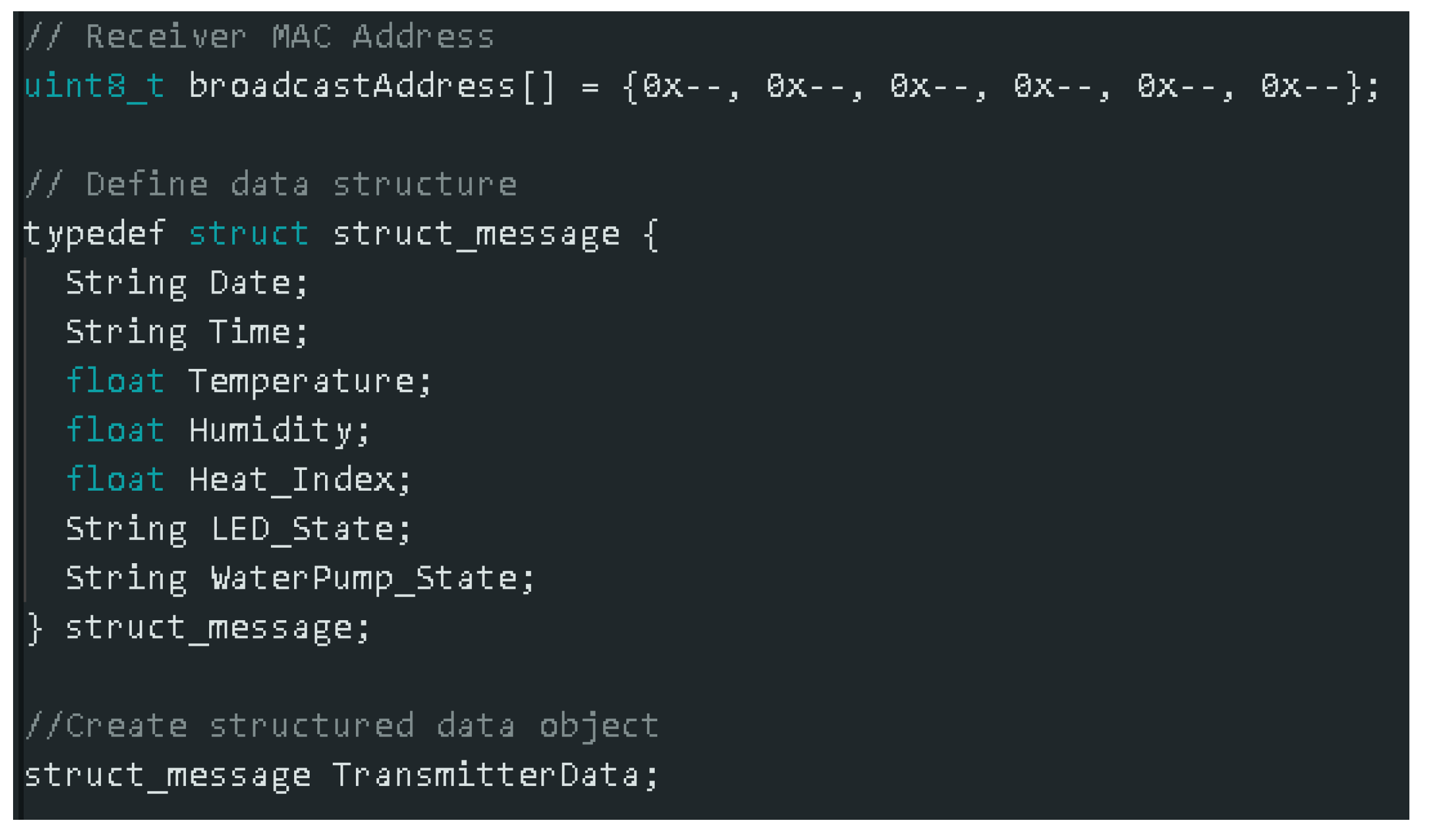Image resolution: width=1429 pixels, height=840 pixels.
Task: Click the 'Receiver MAC Address' comment line
Action: (x=260, y=37)
